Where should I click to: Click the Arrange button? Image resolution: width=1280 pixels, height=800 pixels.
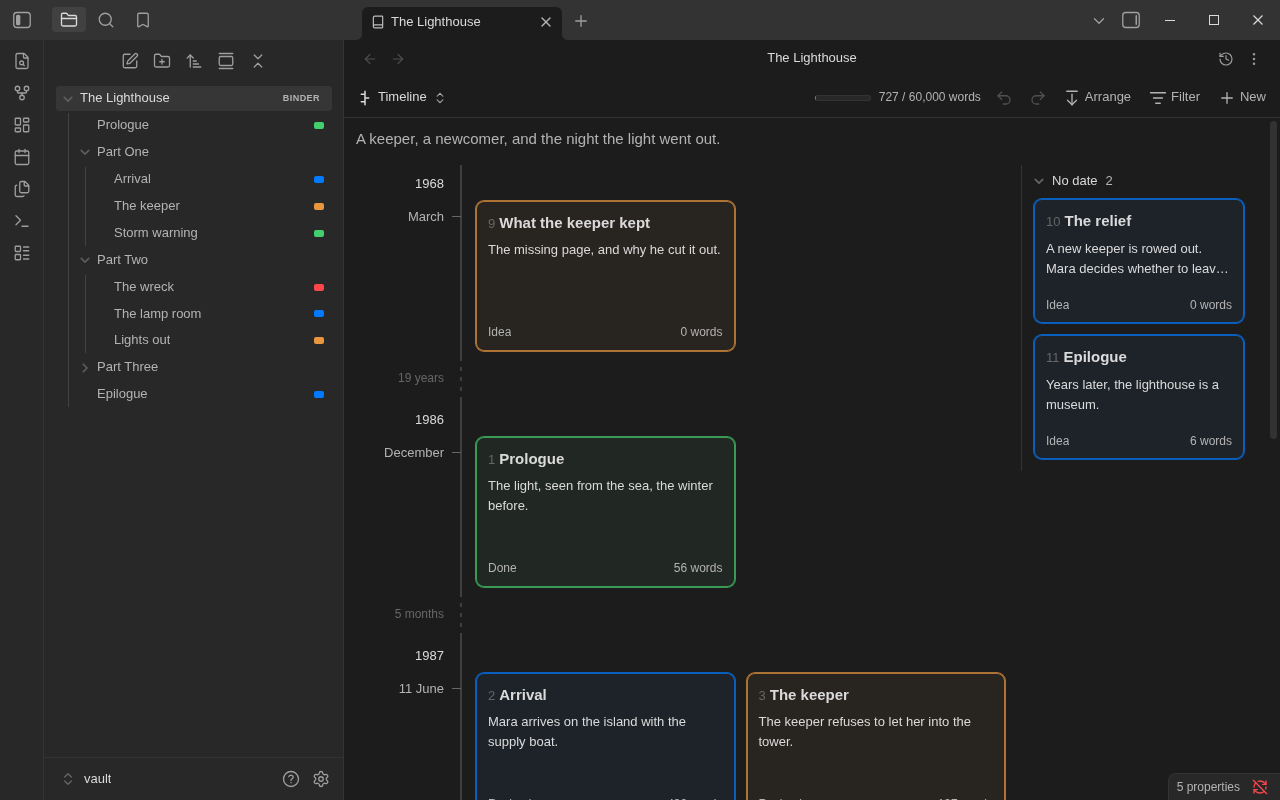(x=1097, y=97)
